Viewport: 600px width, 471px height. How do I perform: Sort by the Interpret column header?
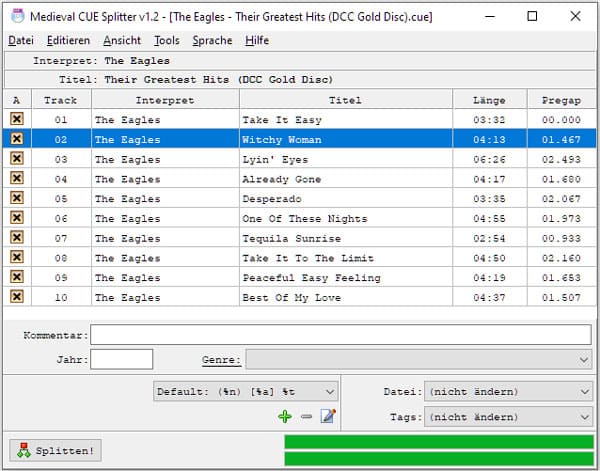[x=165, y=100]
